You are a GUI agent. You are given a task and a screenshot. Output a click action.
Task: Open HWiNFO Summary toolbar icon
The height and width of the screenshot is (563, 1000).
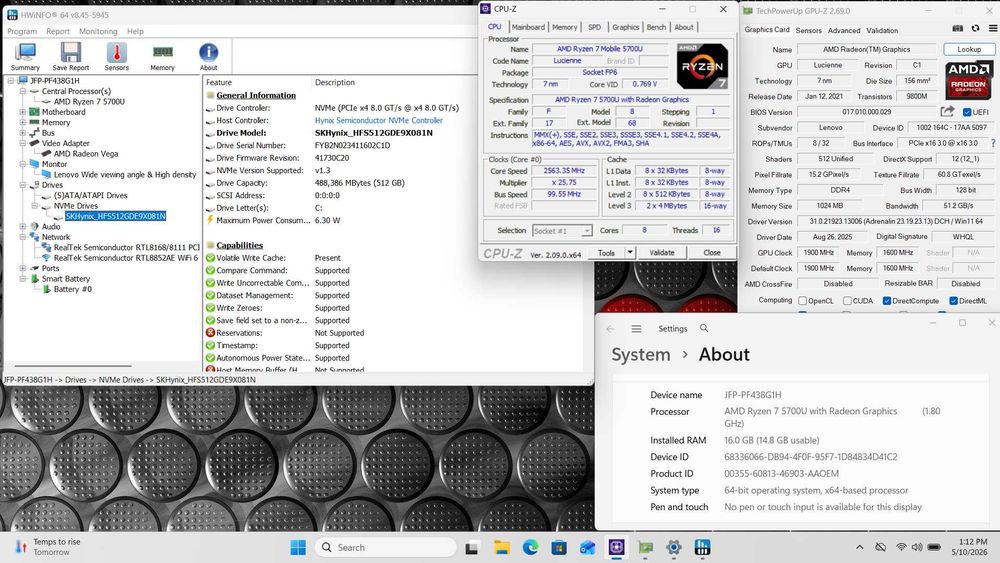pyautogui.click(x=25, y=56)
